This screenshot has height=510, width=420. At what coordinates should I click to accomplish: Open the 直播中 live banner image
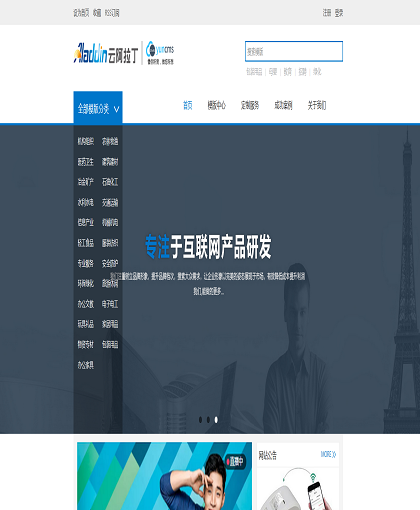165,476
